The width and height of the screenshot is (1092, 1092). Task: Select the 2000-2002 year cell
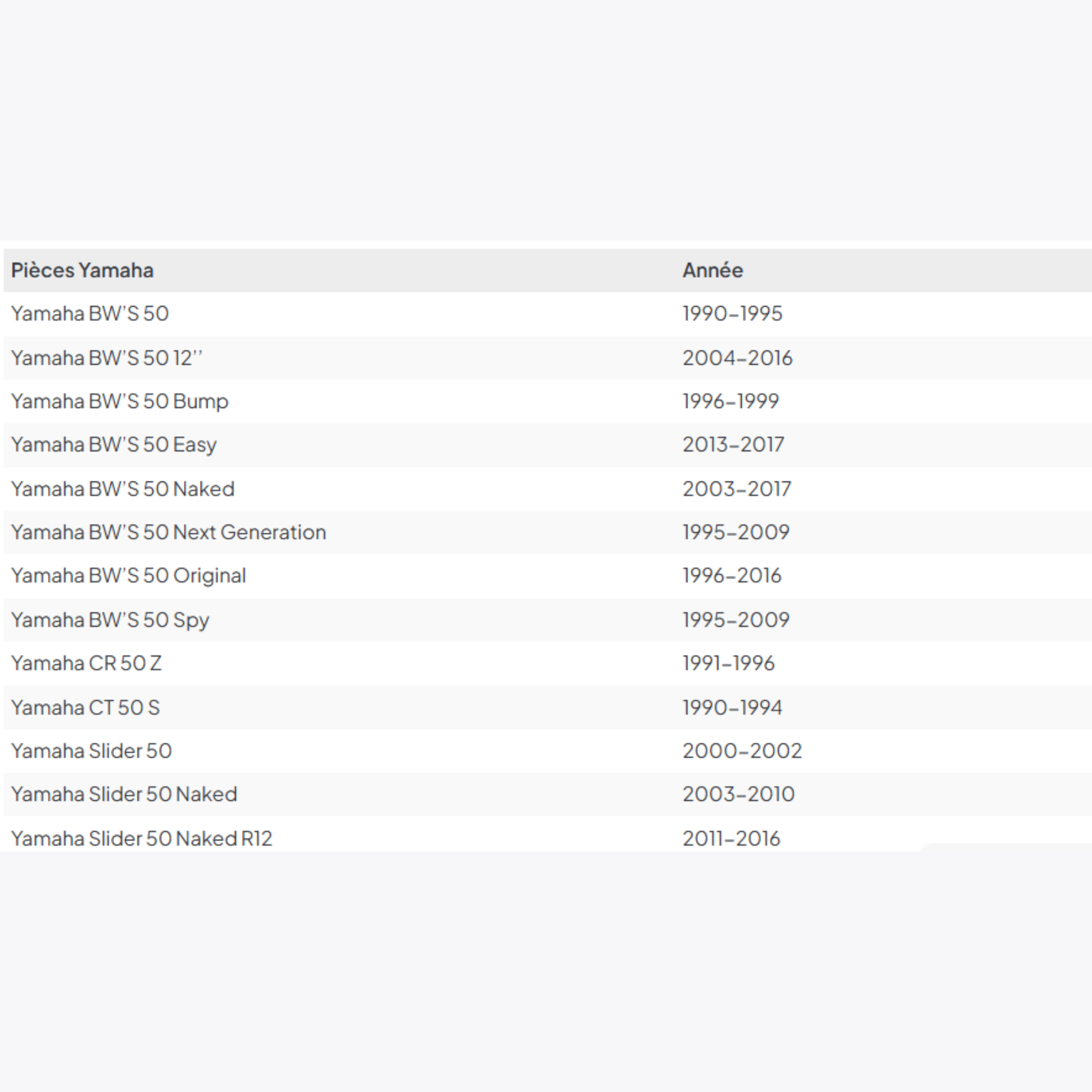[x=742, y=751]
